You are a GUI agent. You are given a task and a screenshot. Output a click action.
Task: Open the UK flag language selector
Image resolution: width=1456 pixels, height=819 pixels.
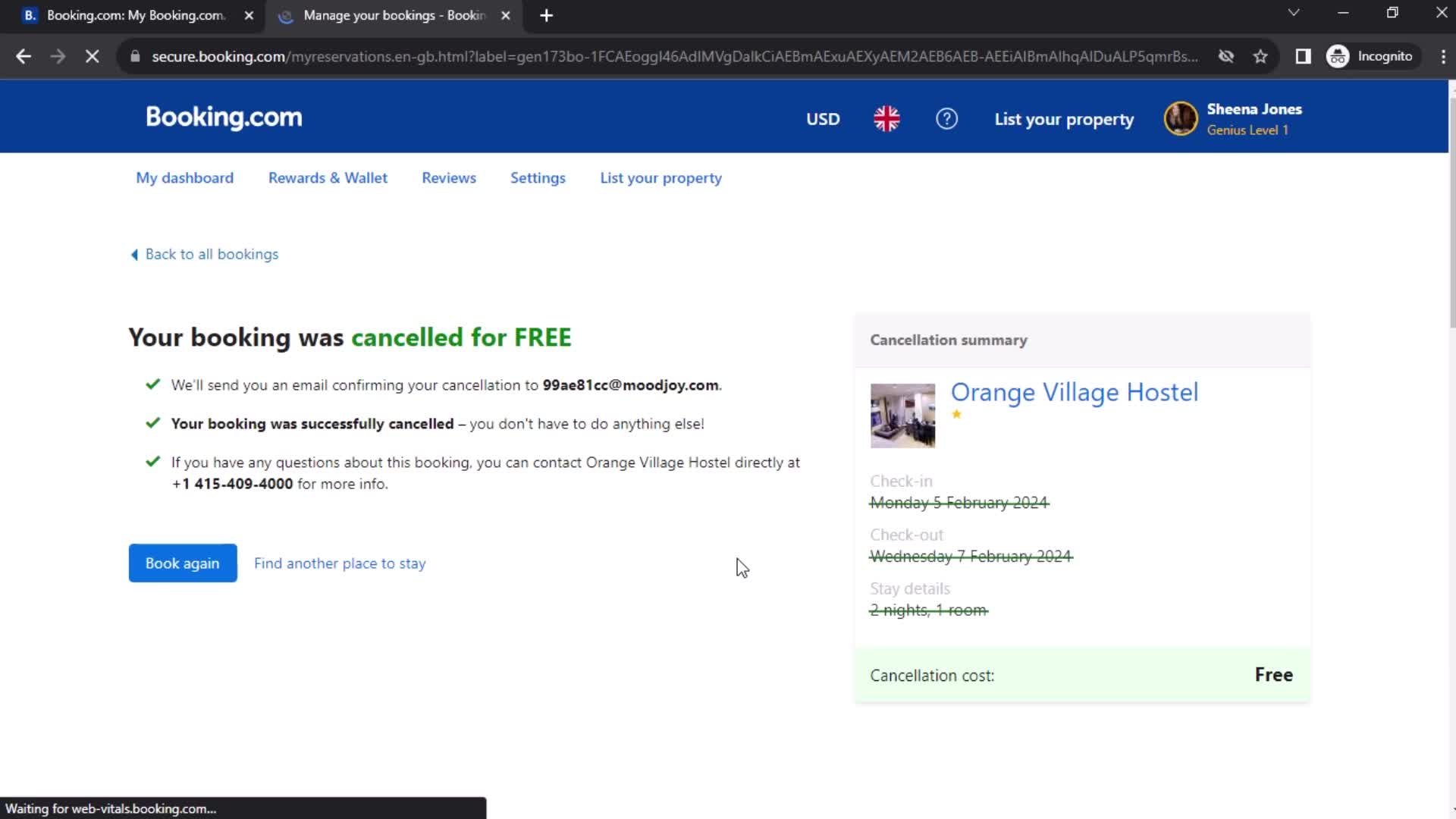click(x=886, y=118)
